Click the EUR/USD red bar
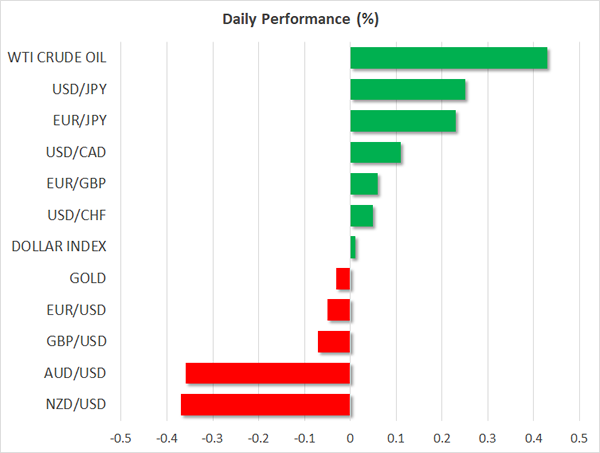600x453 pixels. click(x=339, y=310)
